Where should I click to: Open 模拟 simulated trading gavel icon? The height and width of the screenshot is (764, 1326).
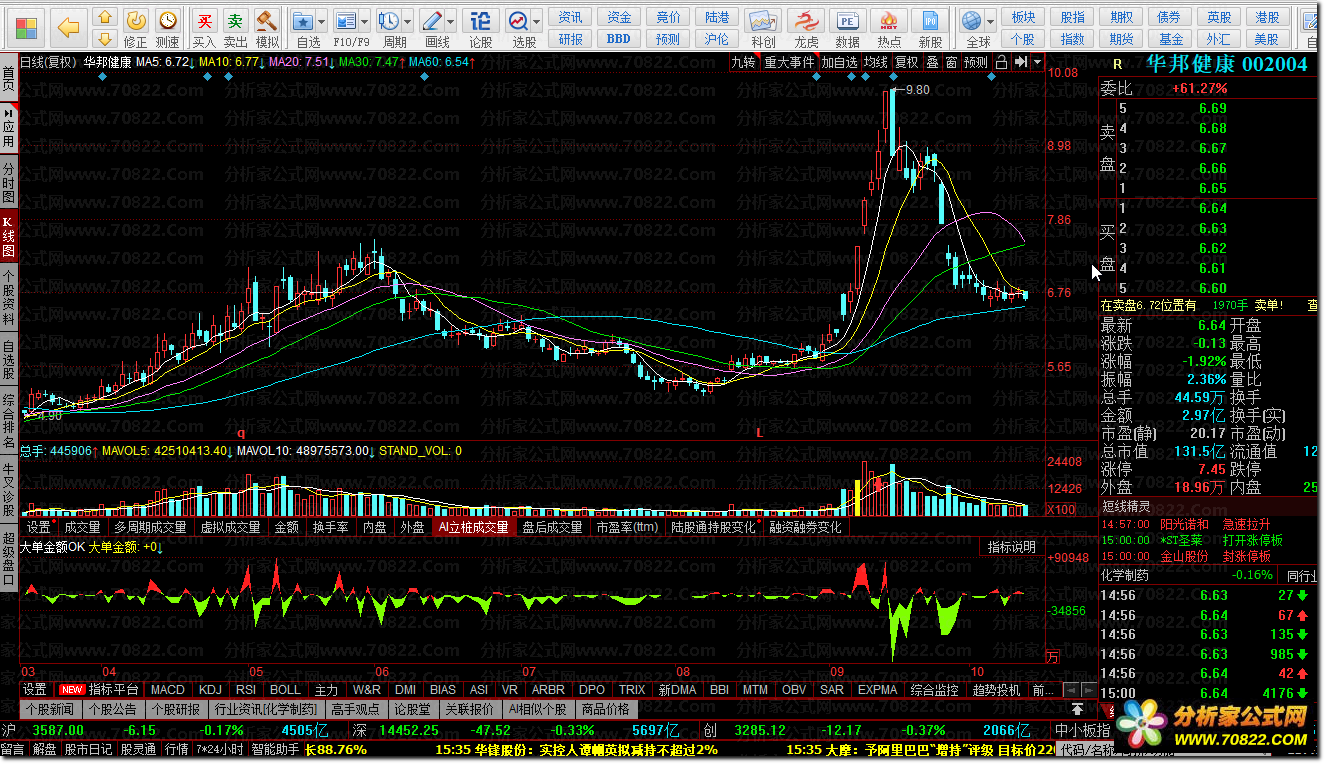click(x=266, y=21)
